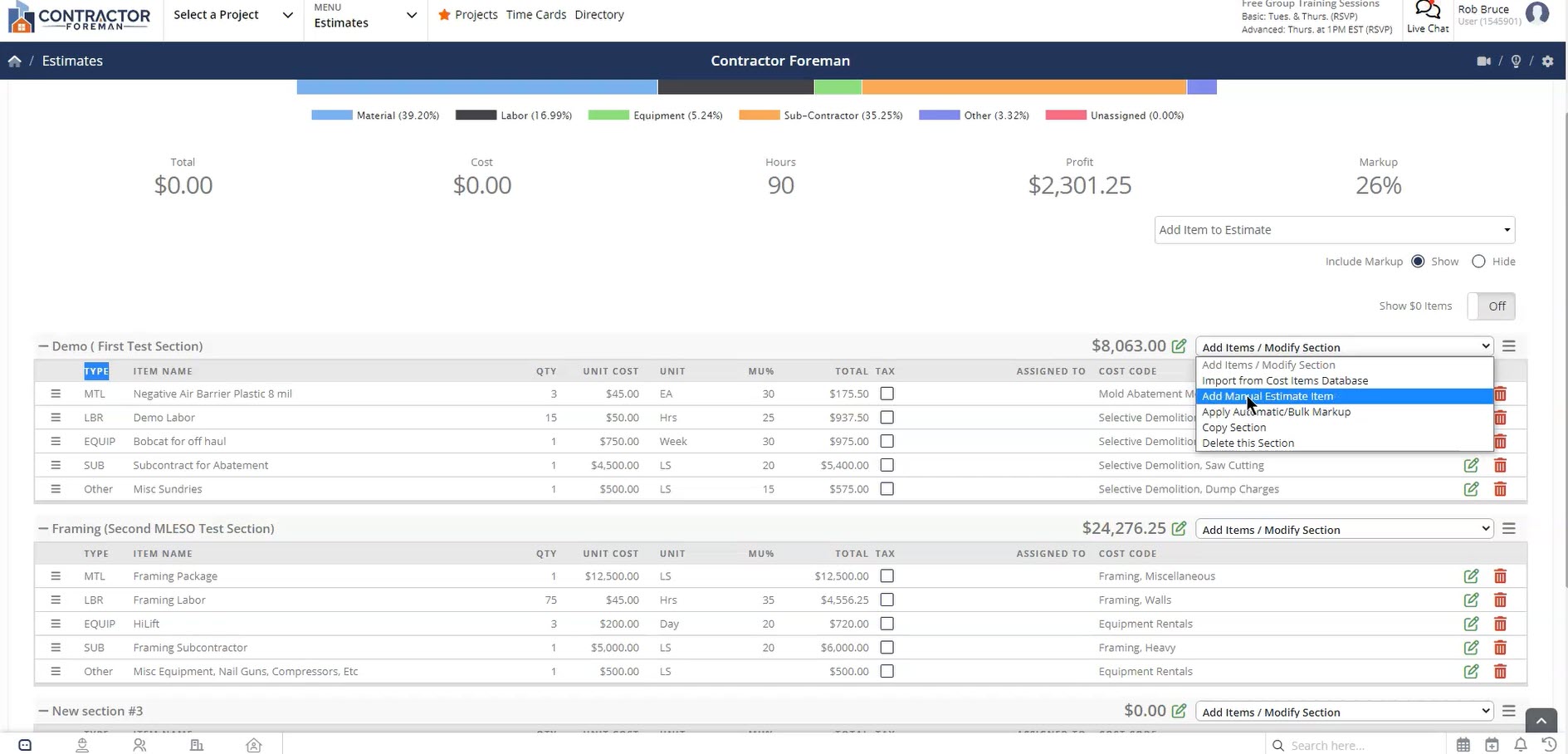The image size is (1568, 754).
Task: Check tax box for Negative Air Barrier
Action: coord(887,394)
